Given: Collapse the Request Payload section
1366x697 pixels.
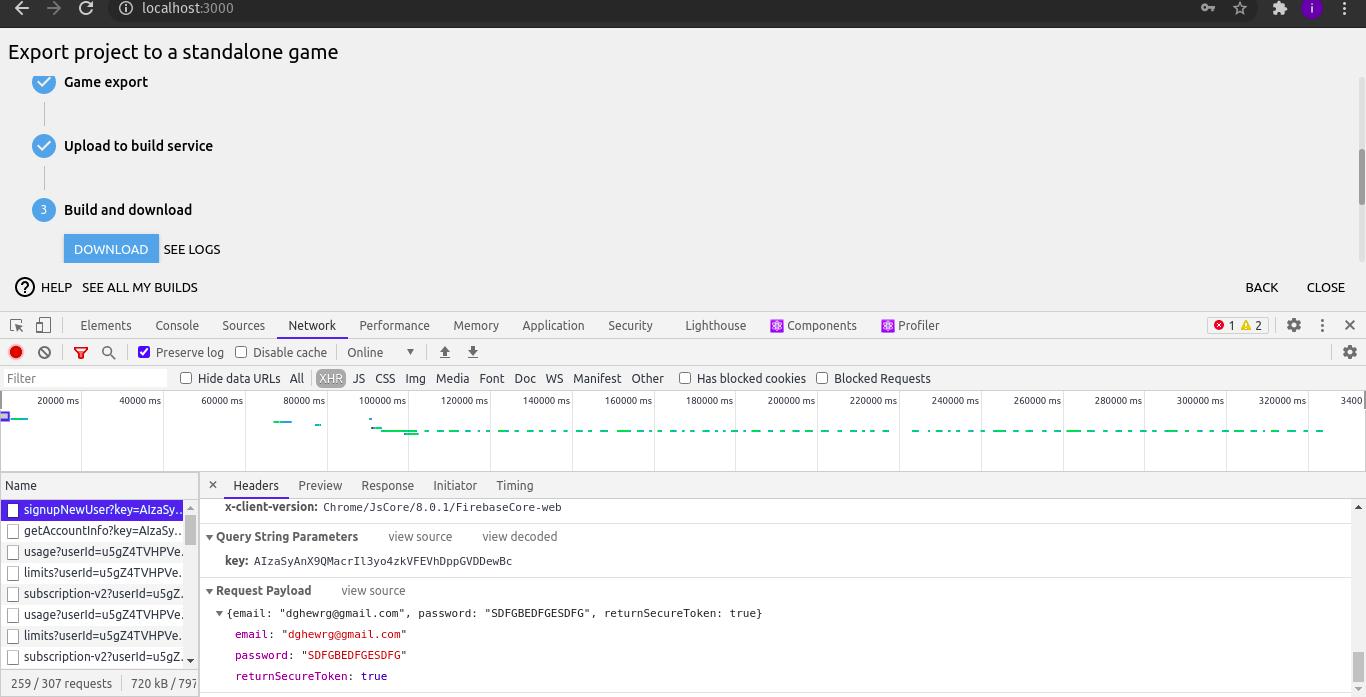Looking at the screenshot, I should pyautogui.click(x=208, y=590).
